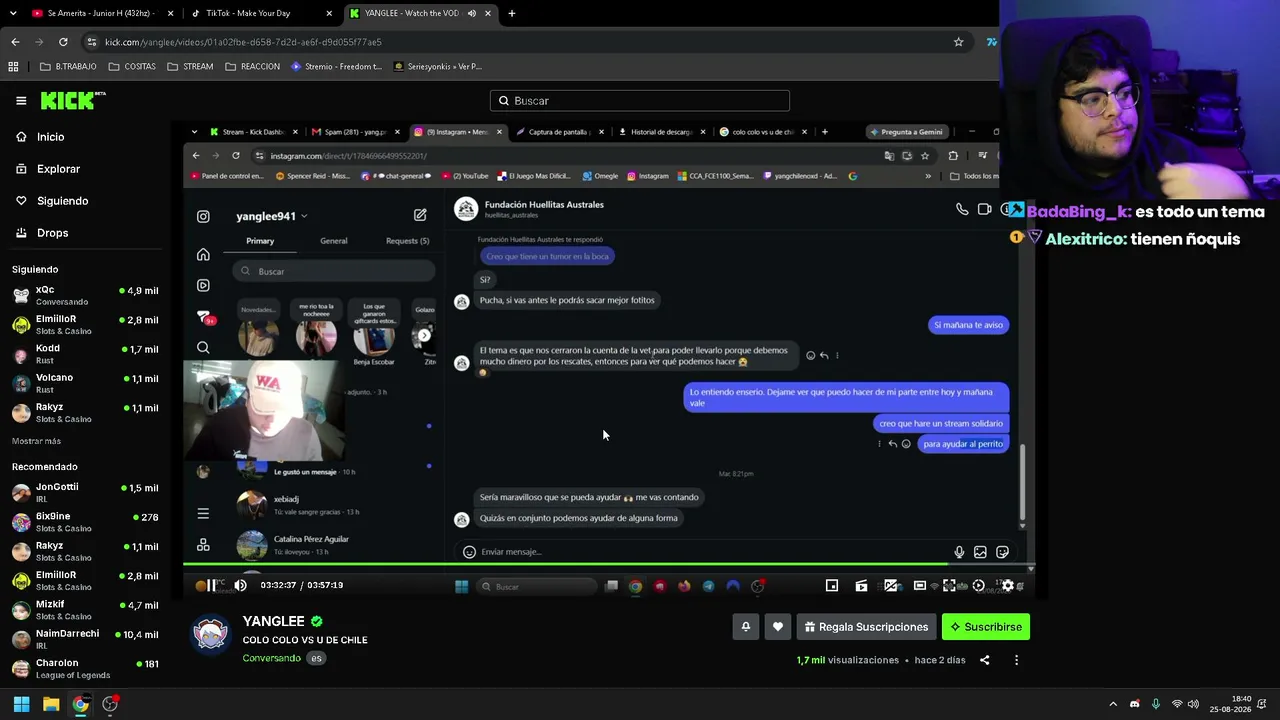Screen dimensions: 1280x720
Task: Open Charolon in Recomendado list
Action: (x=85, y=668)
